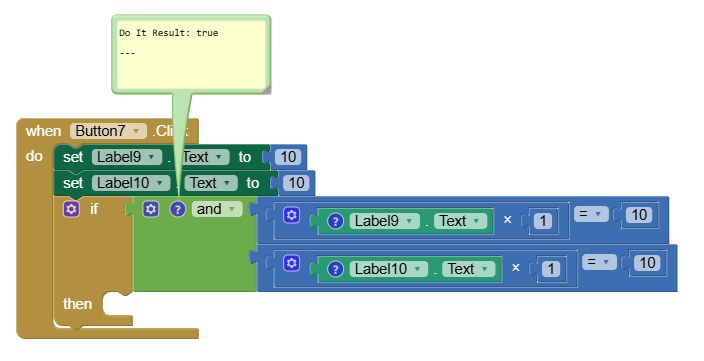Open comment icon on Label10.Text getter
The width and height of the screenshot is (704, 361).
click(335, 269)
